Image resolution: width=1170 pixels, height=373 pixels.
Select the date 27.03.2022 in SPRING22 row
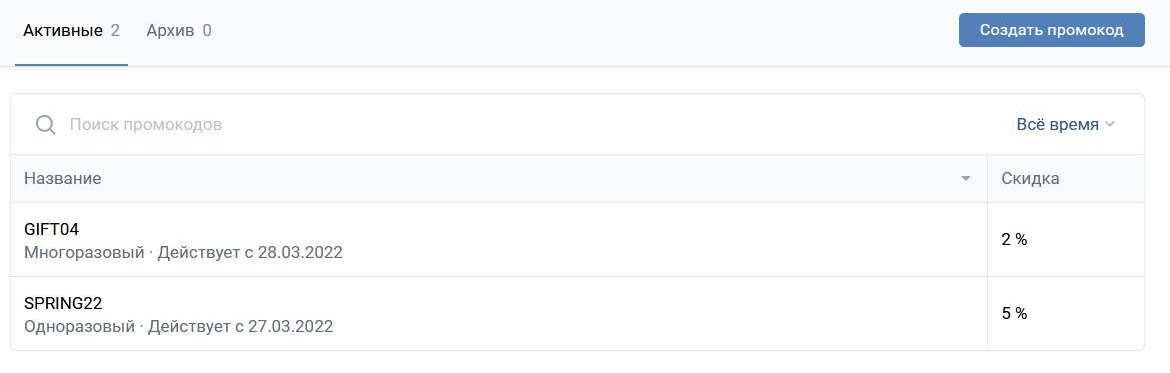291,327
